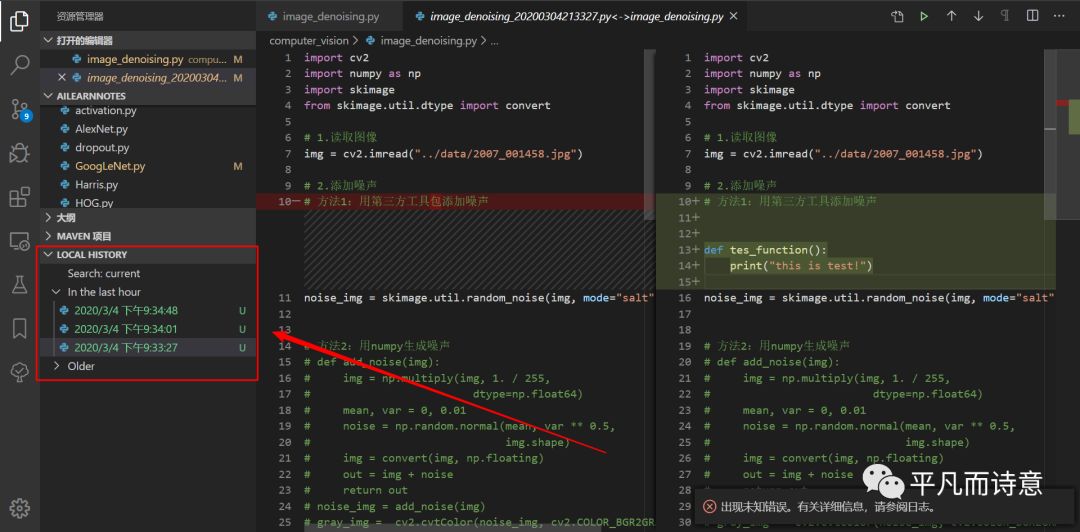
Task: Click the 出现未知错误 notification message
Action: point(828,507)
